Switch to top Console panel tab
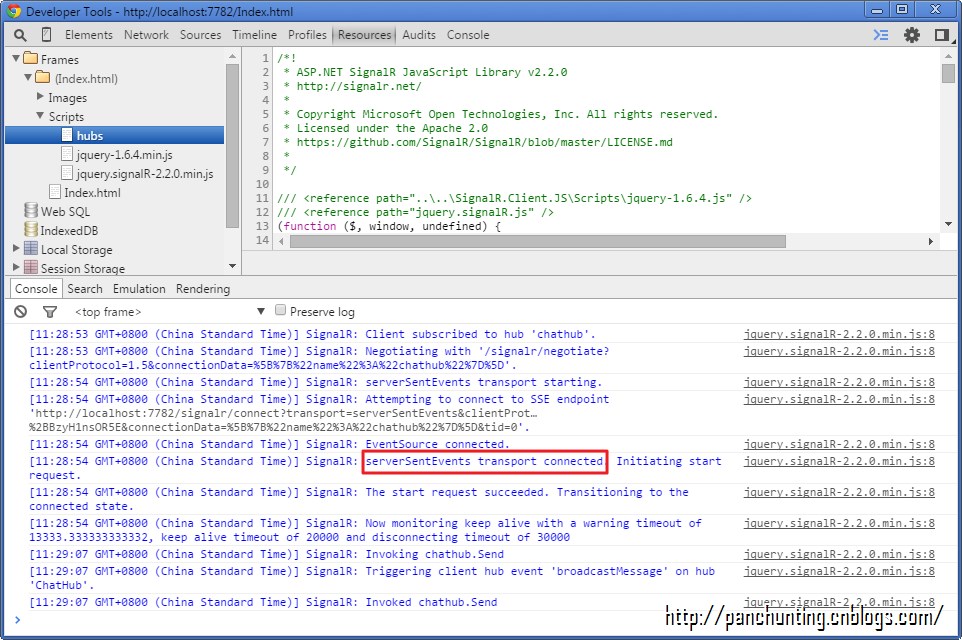Screen dimensions: 962x640 (468, 35)
